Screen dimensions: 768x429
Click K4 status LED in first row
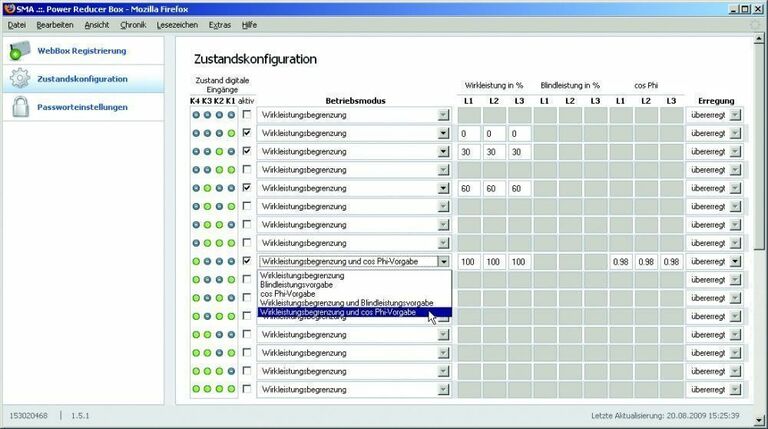[x=196, y=115]
